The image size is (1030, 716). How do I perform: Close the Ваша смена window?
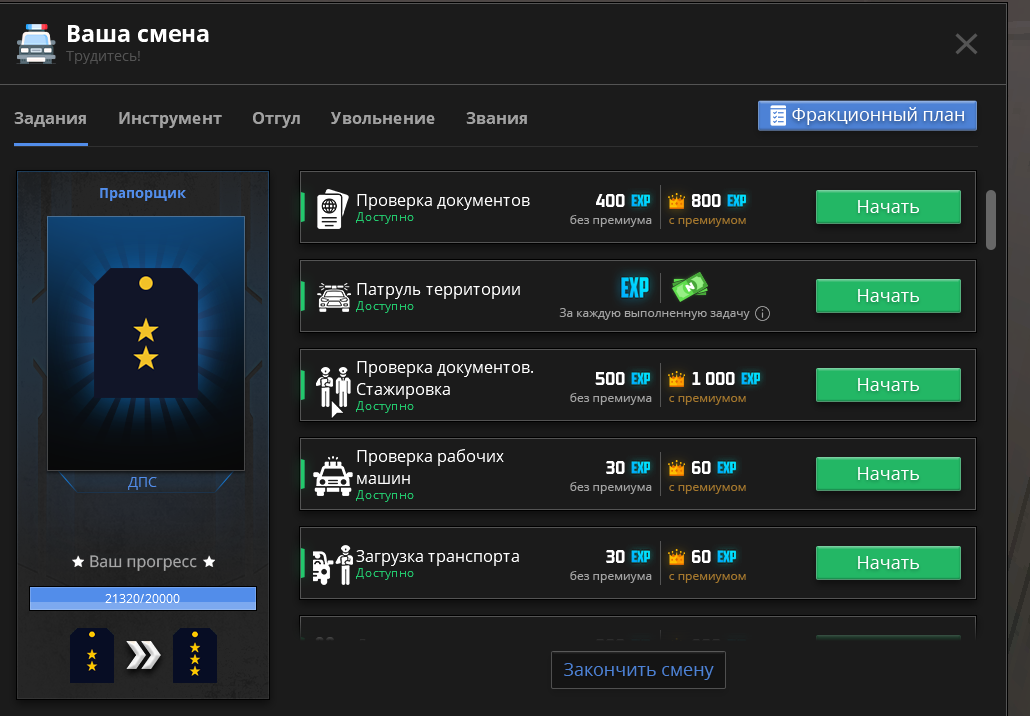(x=966, y=44)
